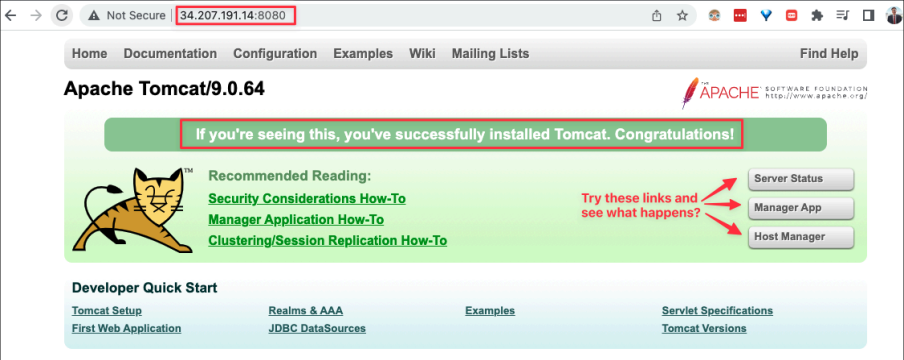
Task: Click the red square extension before the puzzle icon
Action: coord(792,16)
